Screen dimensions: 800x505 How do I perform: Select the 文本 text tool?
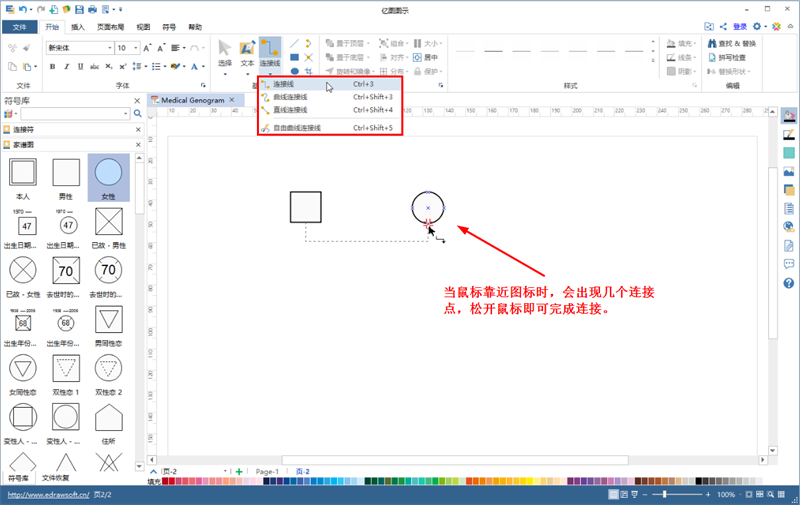tap(247, 54)
